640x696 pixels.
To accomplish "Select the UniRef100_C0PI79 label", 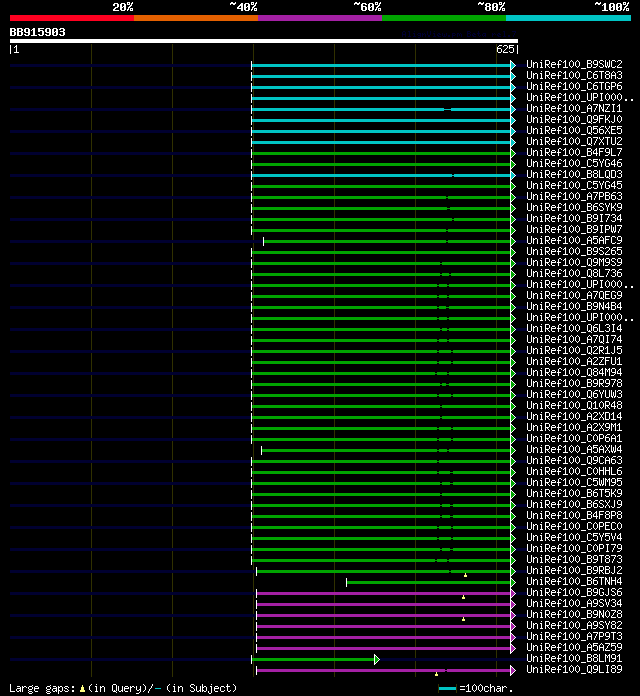I will [574, 548].
